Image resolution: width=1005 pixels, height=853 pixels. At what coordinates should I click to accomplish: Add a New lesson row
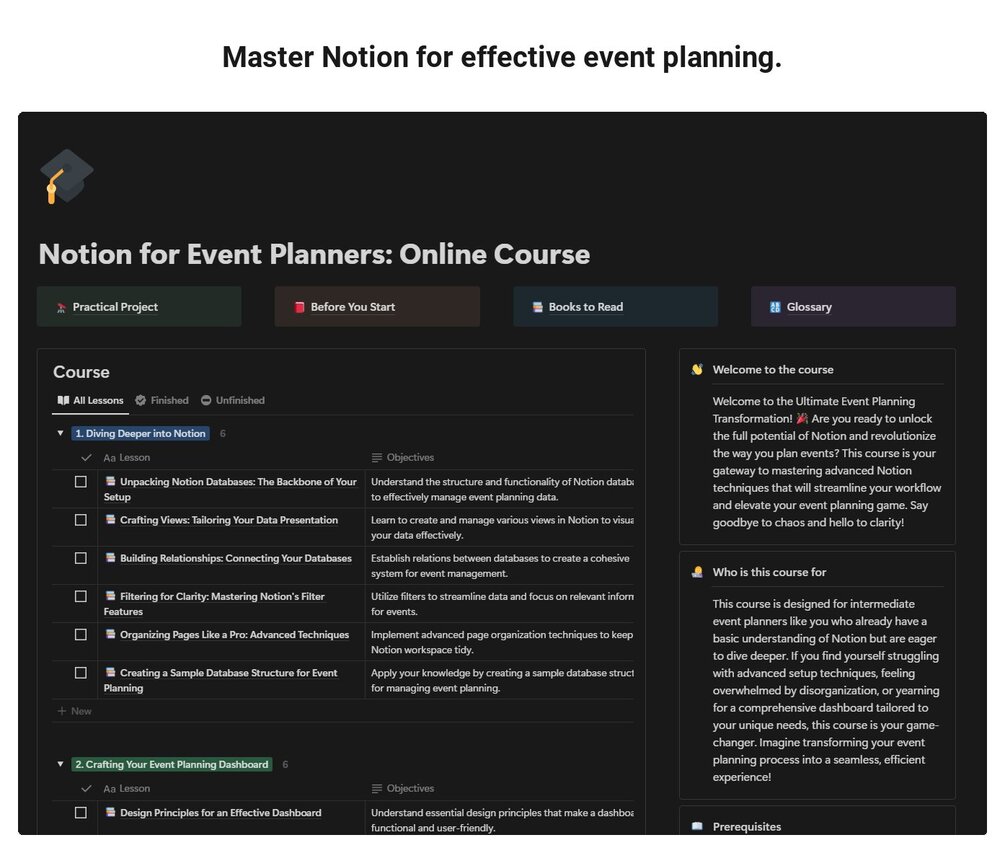pos(74,711)
